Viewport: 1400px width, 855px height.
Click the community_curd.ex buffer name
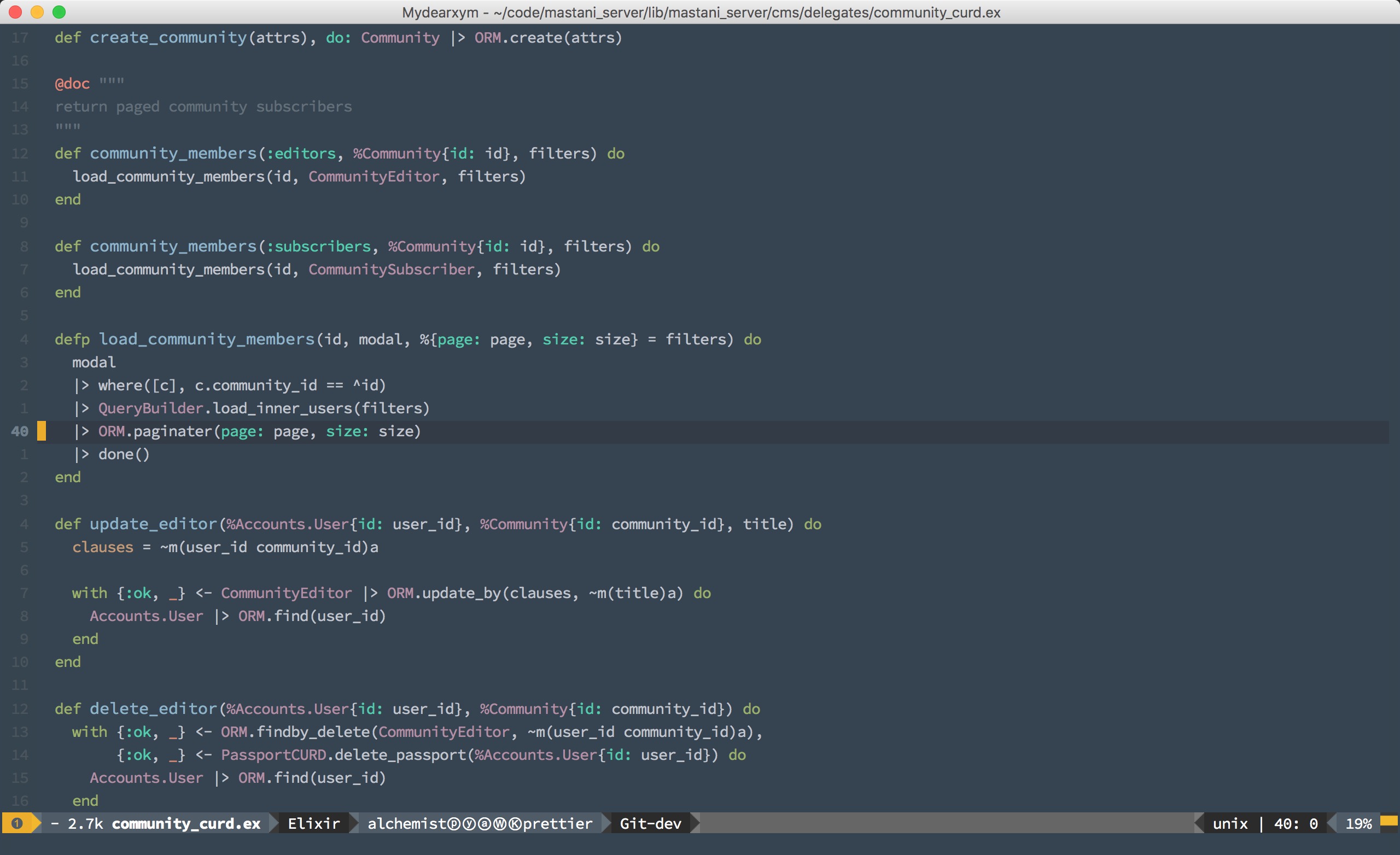[x=186, y=824]
